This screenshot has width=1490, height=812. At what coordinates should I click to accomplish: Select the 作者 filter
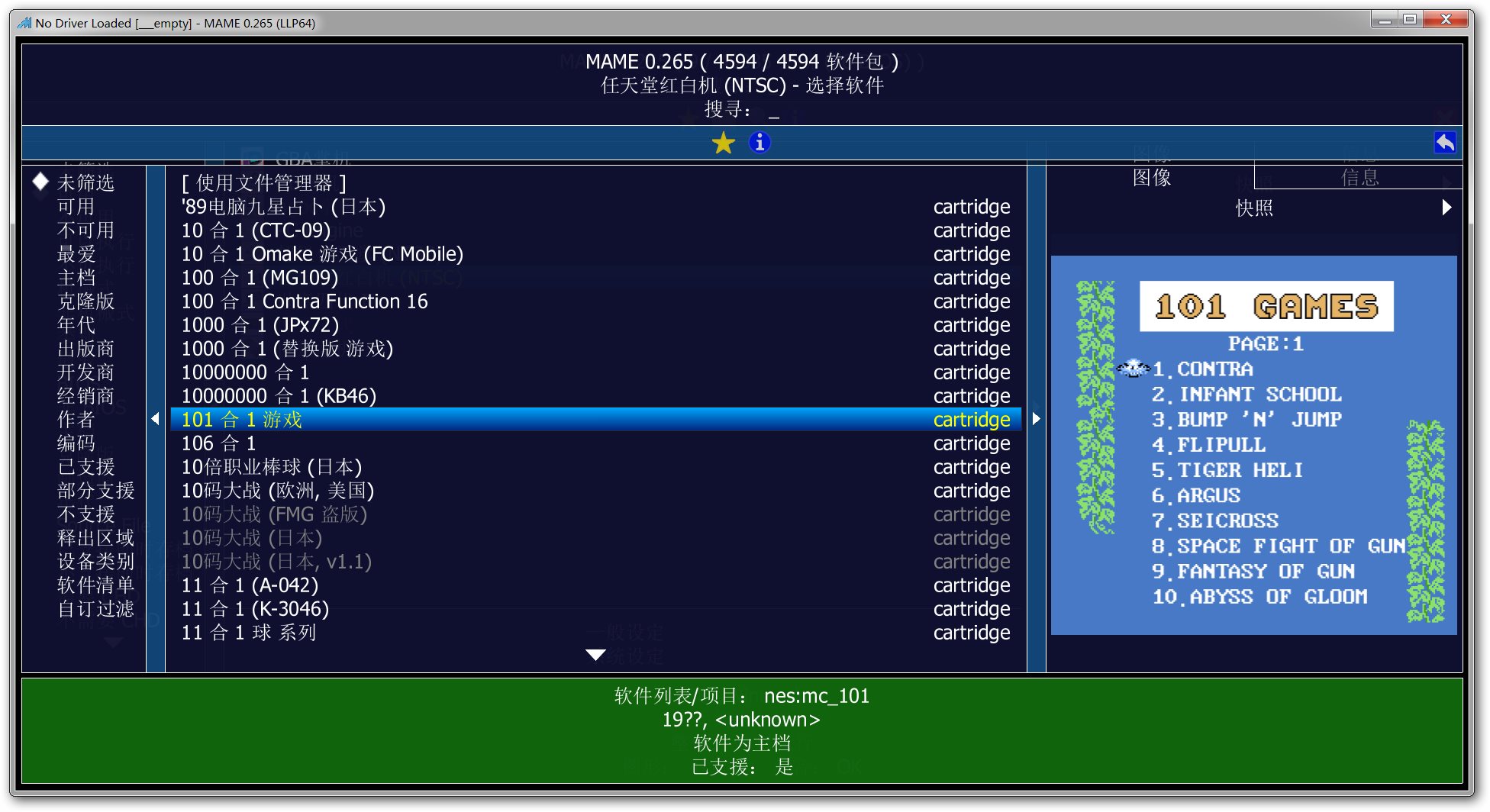pyautogui.click(x=76, y=420)
